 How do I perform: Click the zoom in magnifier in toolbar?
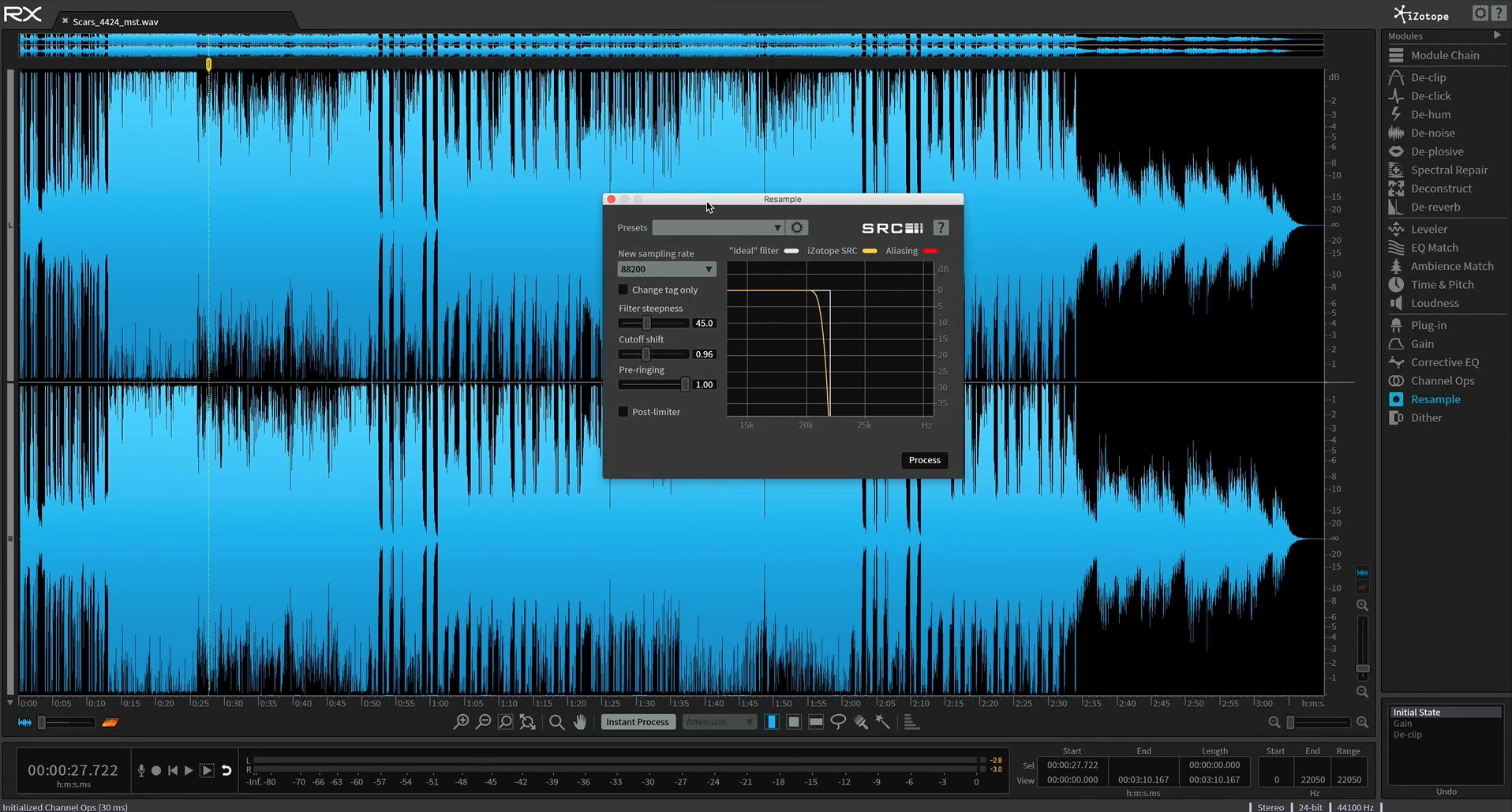pos(461,722)
